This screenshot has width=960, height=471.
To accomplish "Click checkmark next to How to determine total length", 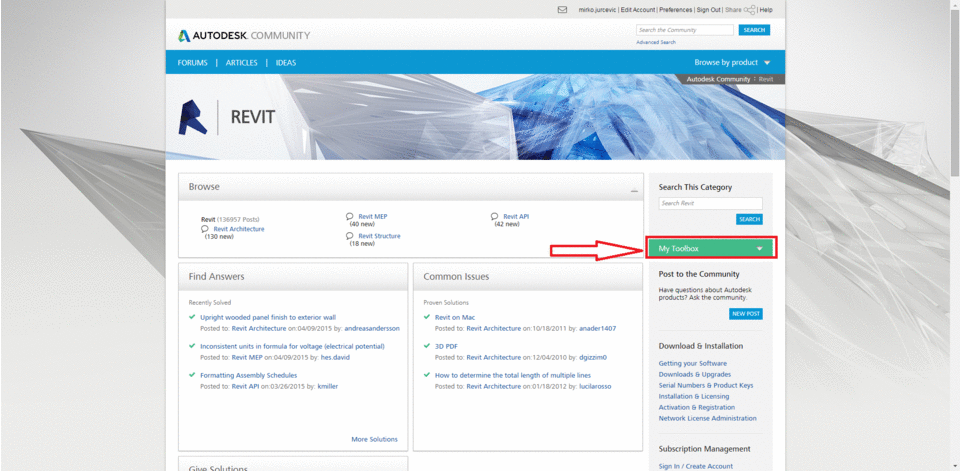I will pos(427,374).
